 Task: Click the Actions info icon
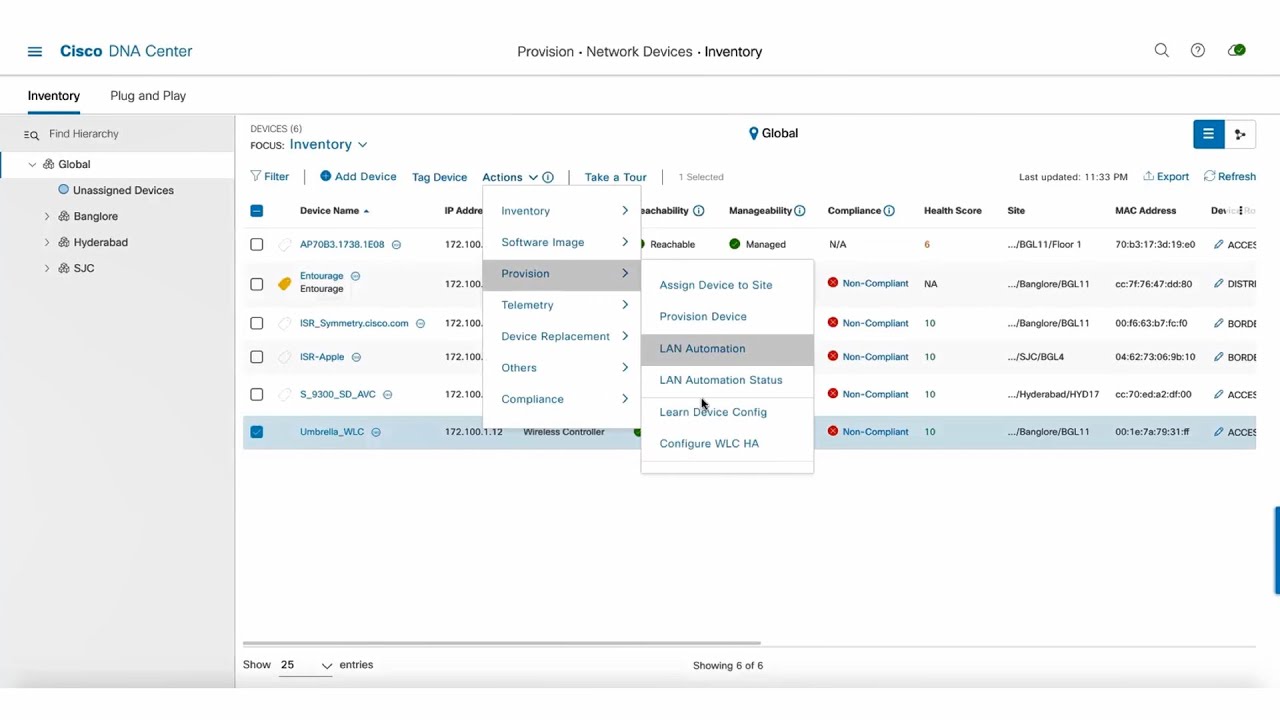pos(548,177)
